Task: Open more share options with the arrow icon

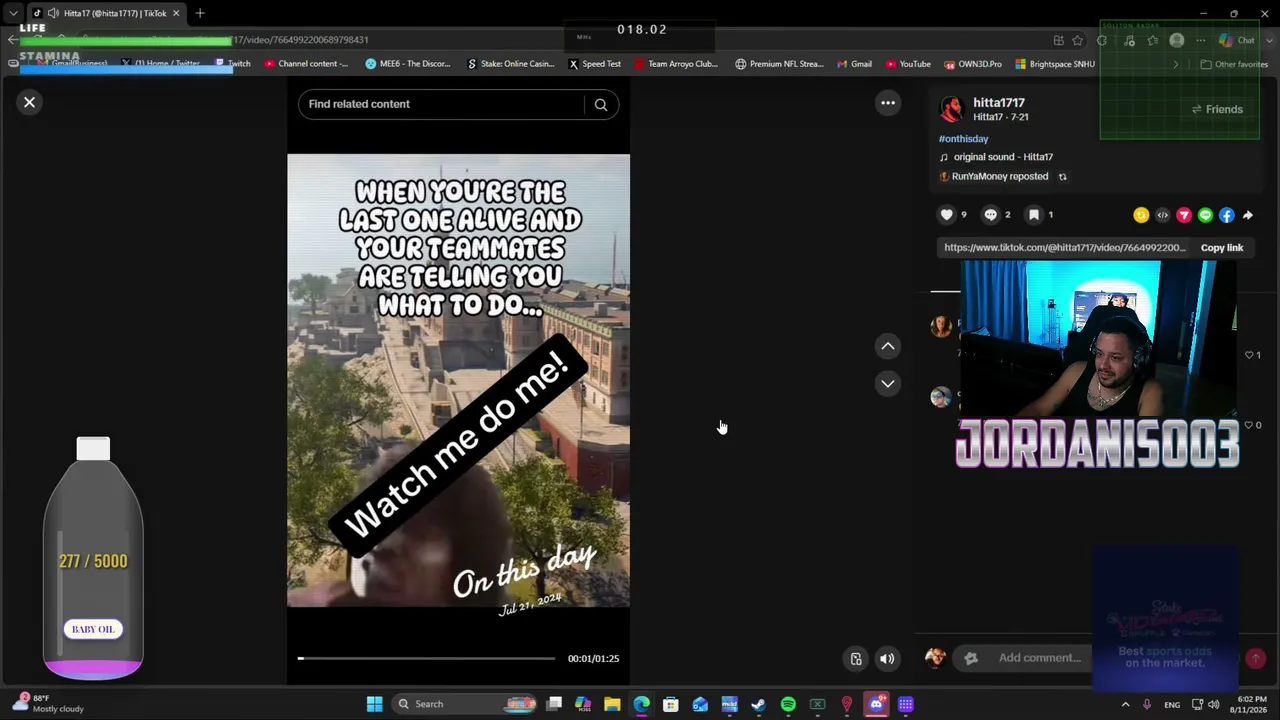Action: [x=1248, y=215]
